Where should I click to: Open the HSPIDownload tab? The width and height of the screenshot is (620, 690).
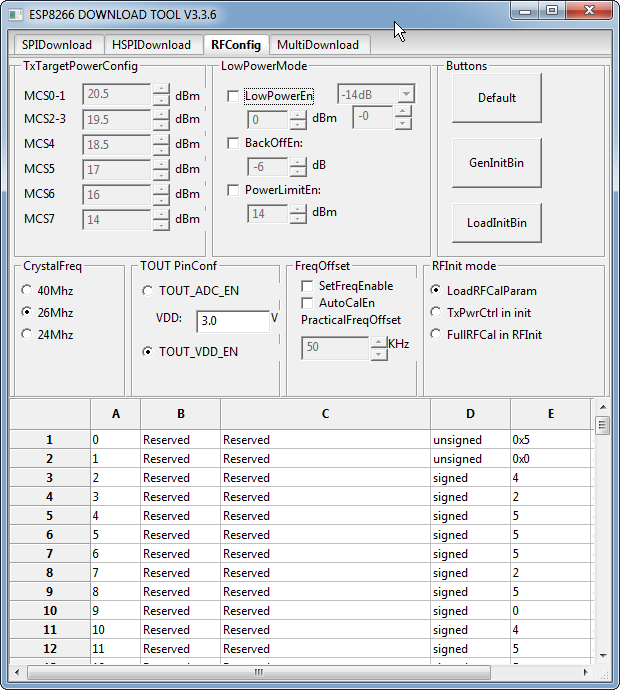click(x=151, y=45)
